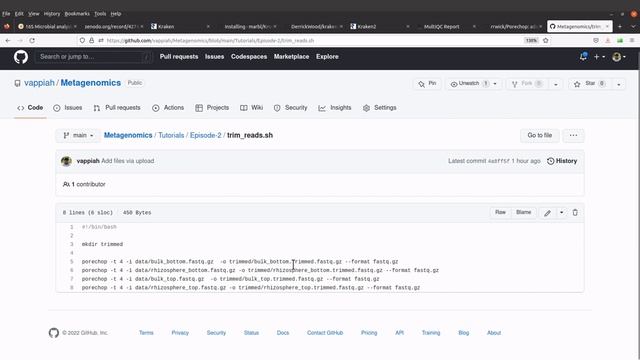Click the Go to file button
Viewport: 640px width, 360px height.
tap(540, 136)
